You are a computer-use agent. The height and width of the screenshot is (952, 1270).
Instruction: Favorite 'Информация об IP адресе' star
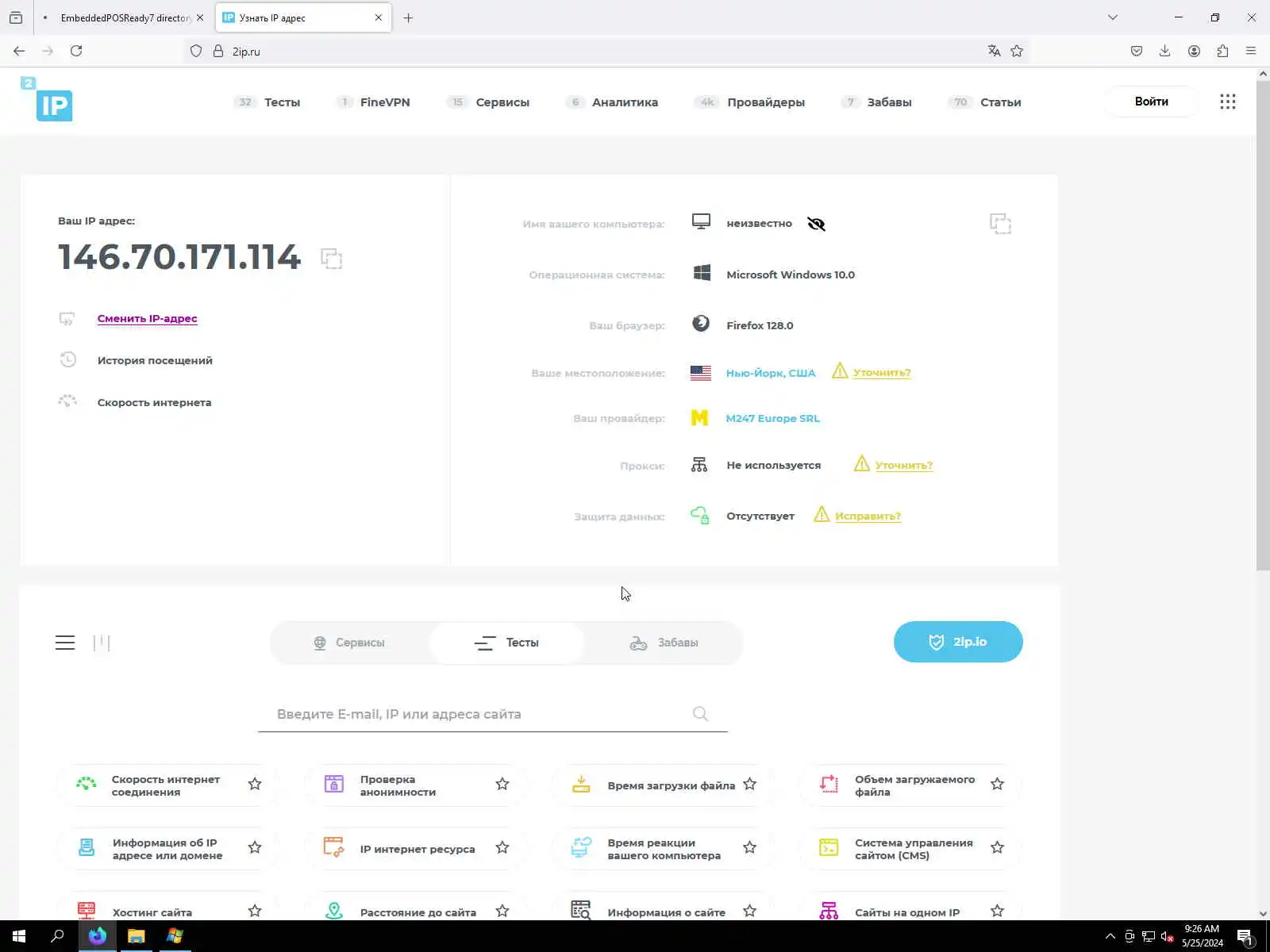[x=255, y=847]
